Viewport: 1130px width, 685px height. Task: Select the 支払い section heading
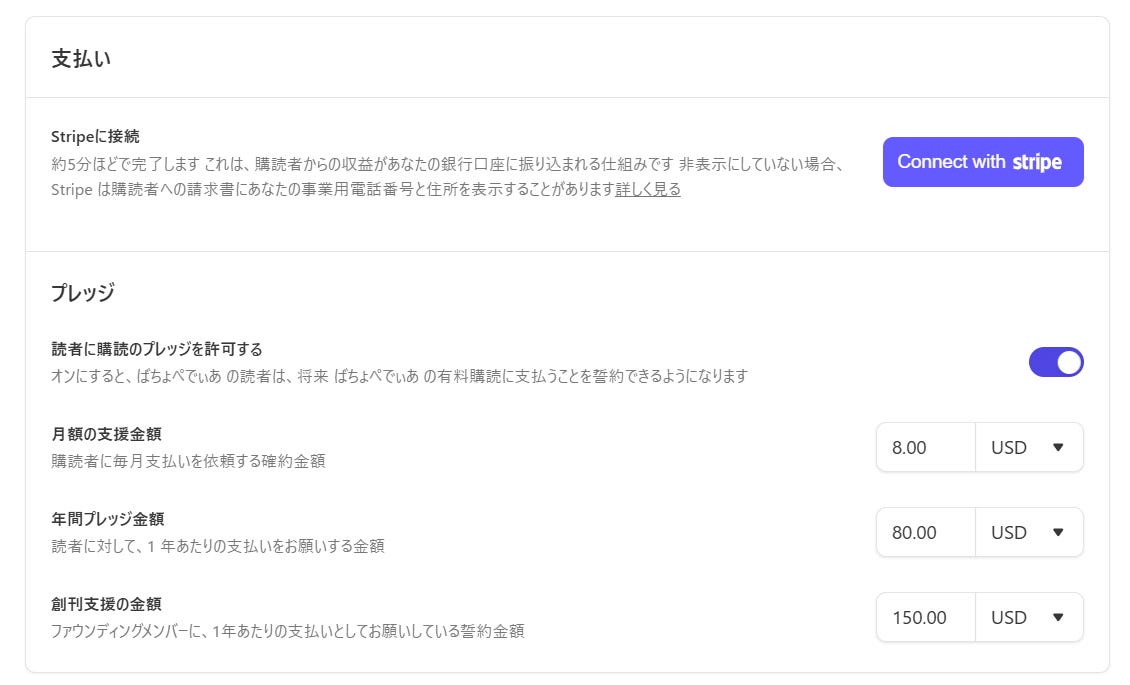coord(81,58)
